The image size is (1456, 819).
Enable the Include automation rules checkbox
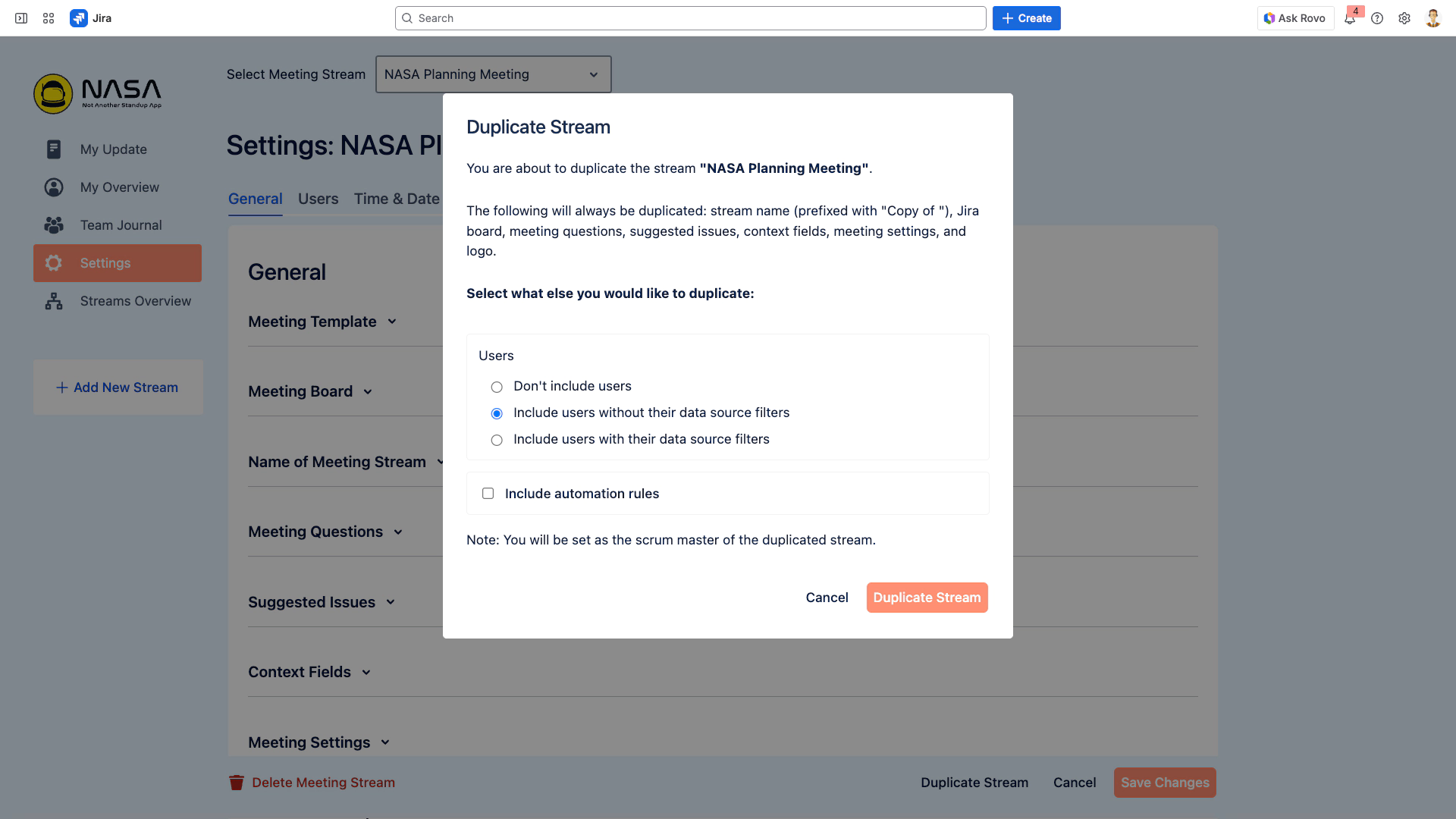[488, 493]
